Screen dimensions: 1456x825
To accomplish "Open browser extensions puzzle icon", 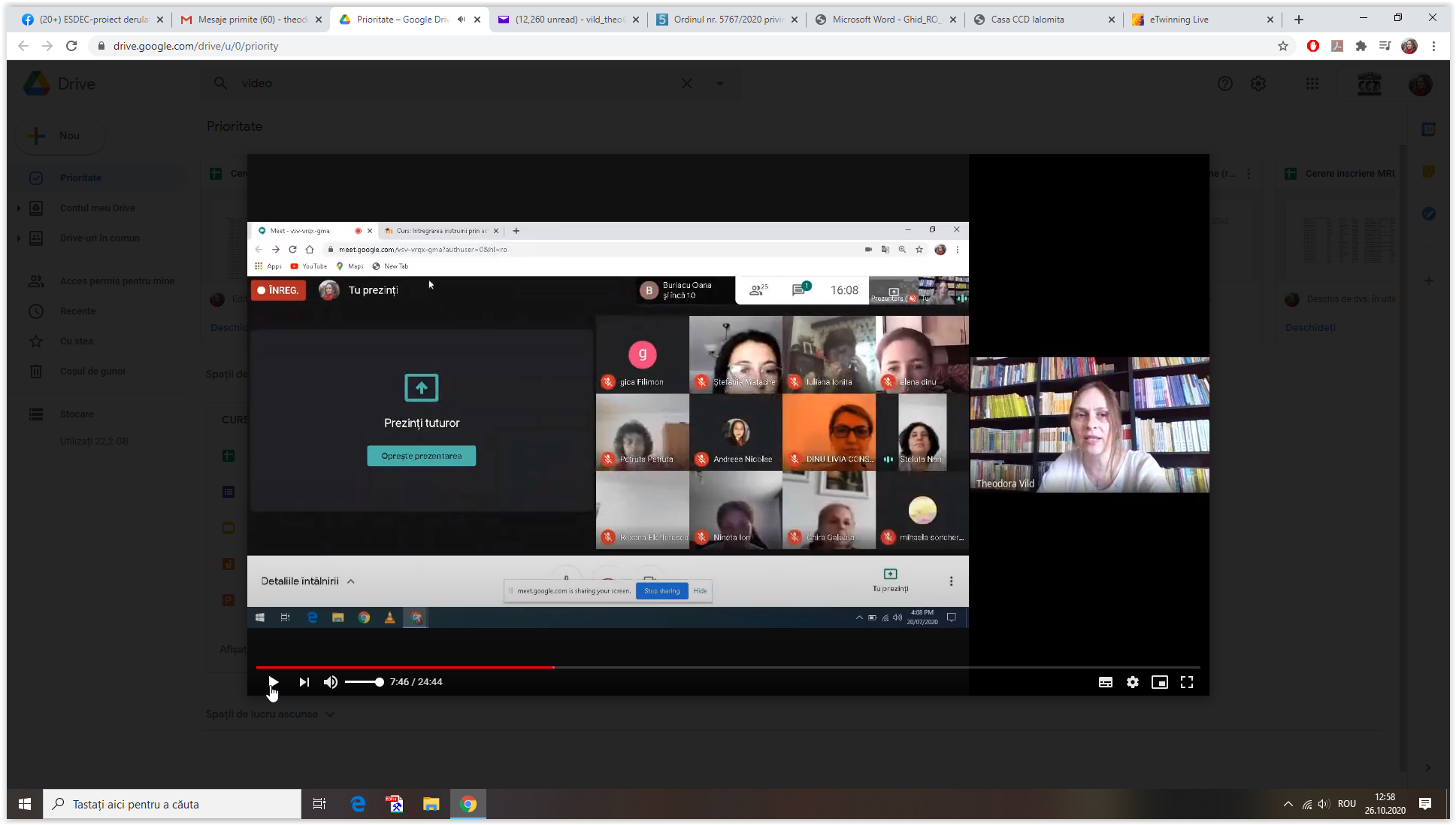I will (1361, 46).
